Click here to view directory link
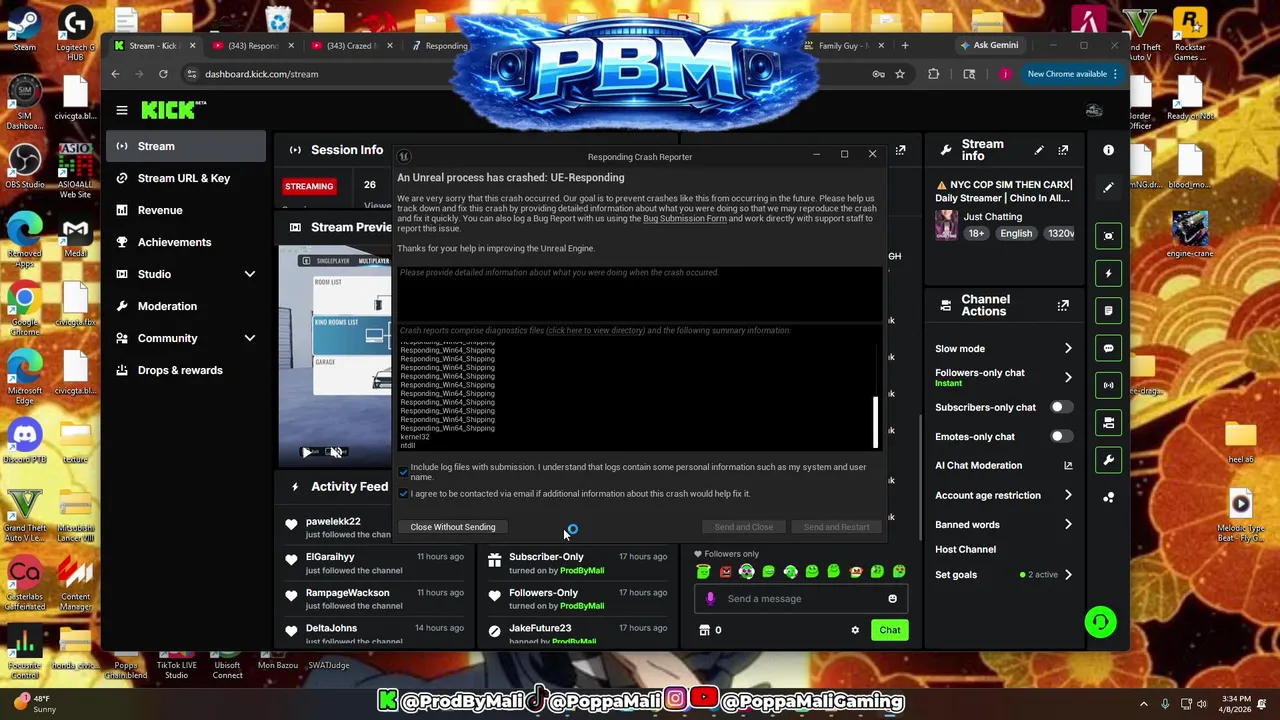The width and height of the screenshot is (1280, 720). (x=595, y=330)
